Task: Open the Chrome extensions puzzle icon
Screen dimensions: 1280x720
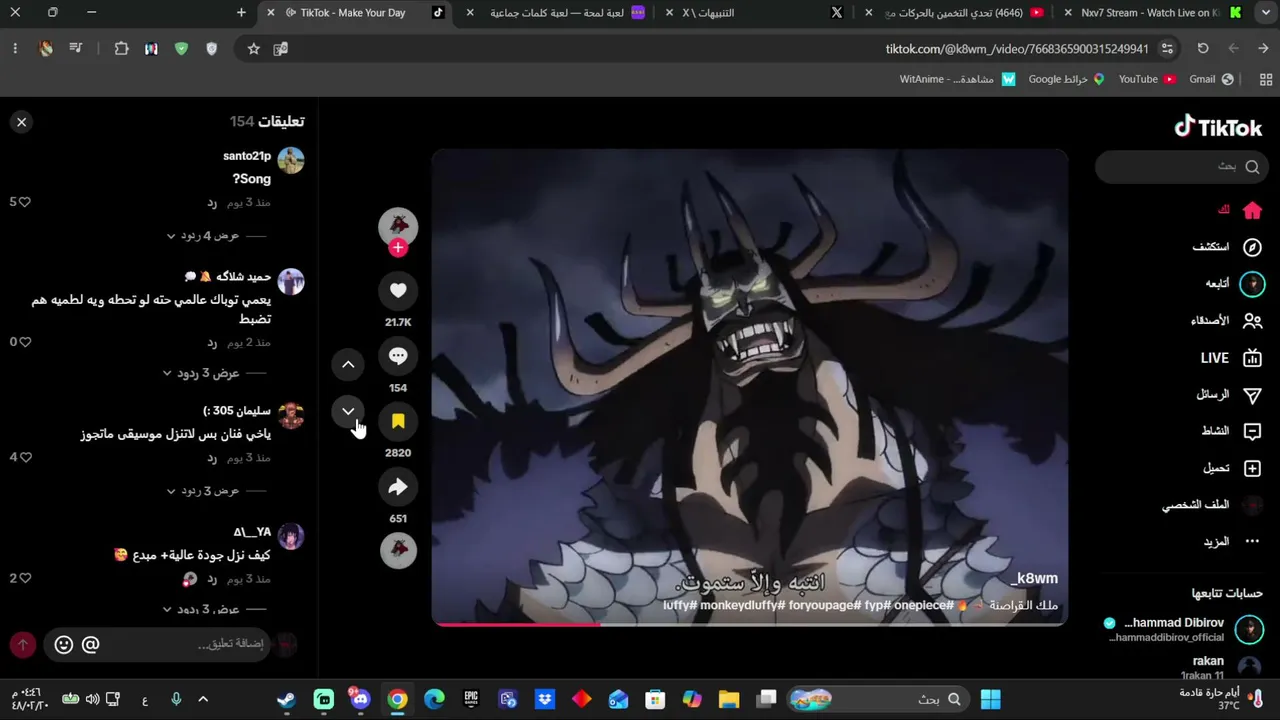Action: 122,49
